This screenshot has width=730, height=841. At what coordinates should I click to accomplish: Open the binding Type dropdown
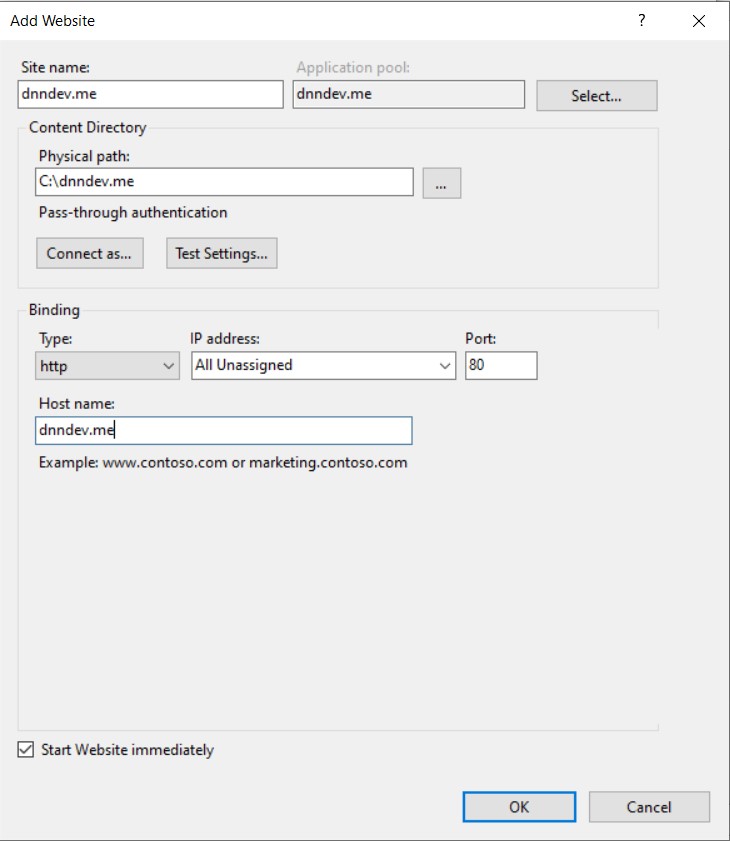[x=108, y=366]
